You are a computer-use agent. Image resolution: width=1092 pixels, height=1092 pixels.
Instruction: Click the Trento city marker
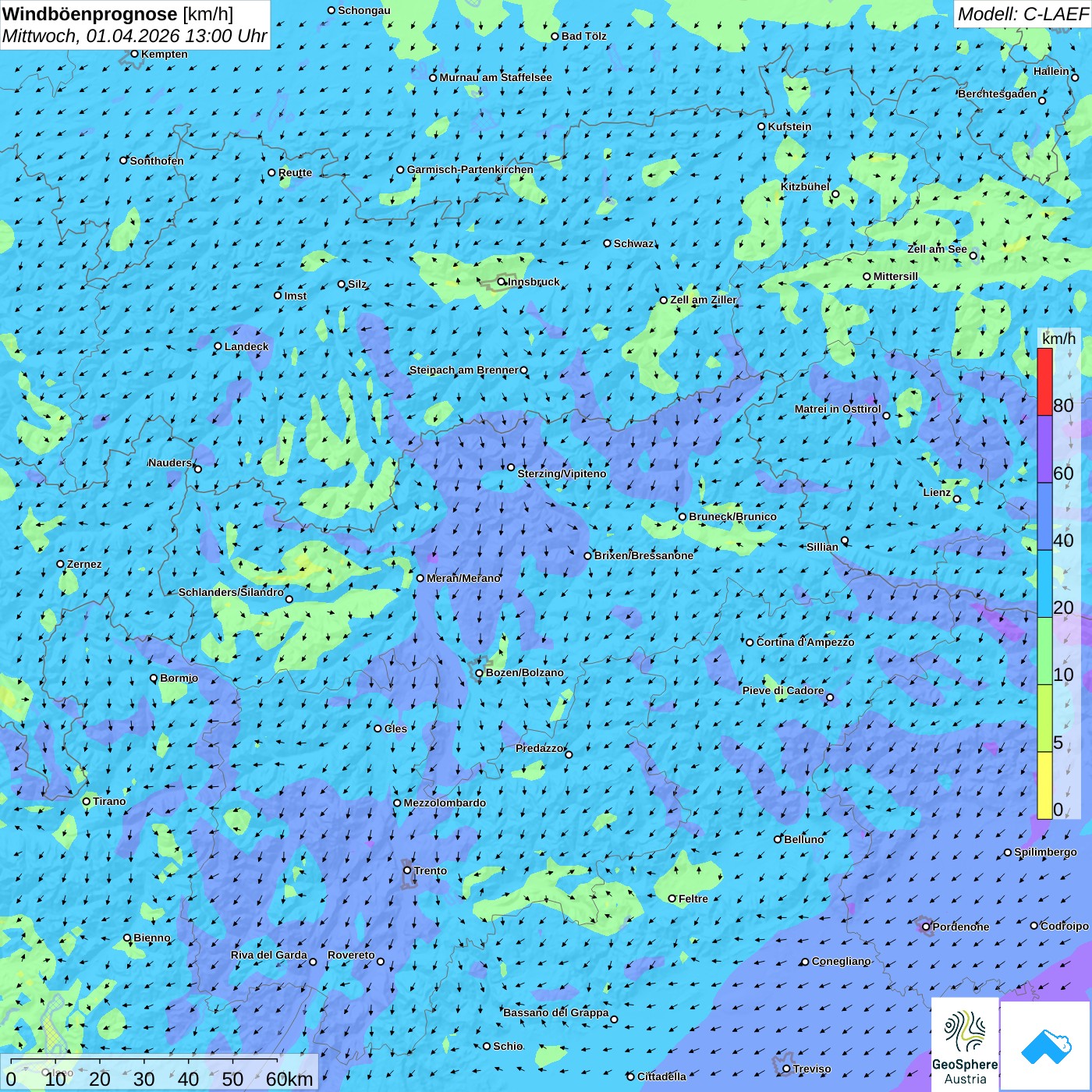(x=407, y=870)
